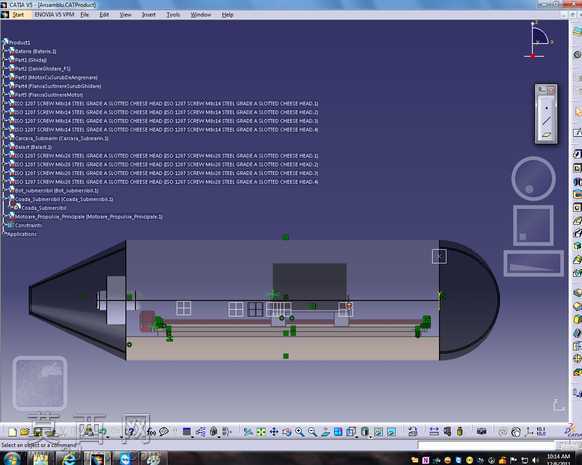
Task: Click the Normal View icon
Action: coord(325,432)
